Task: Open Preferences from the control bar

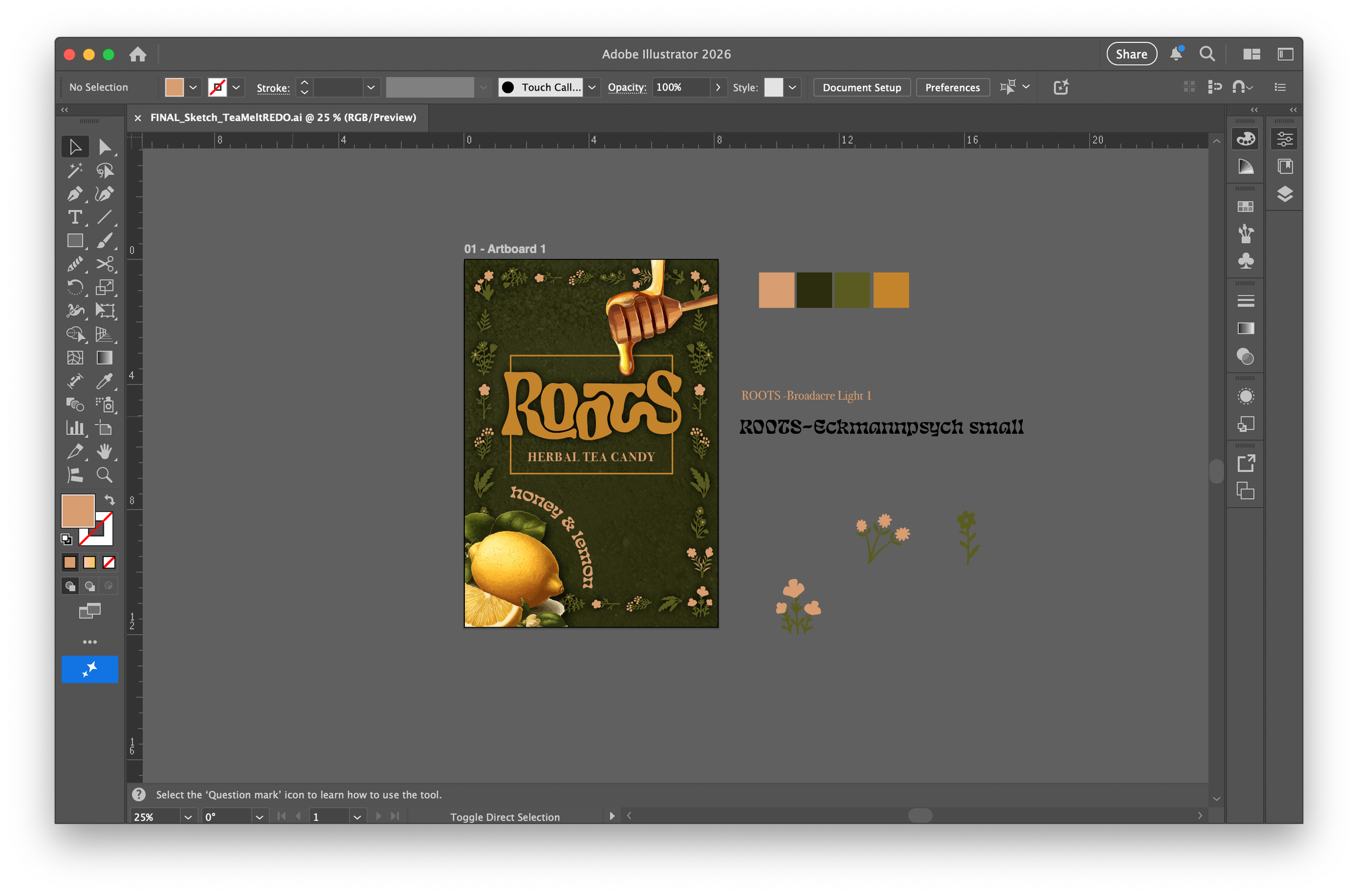Action: tap(952, 87)
